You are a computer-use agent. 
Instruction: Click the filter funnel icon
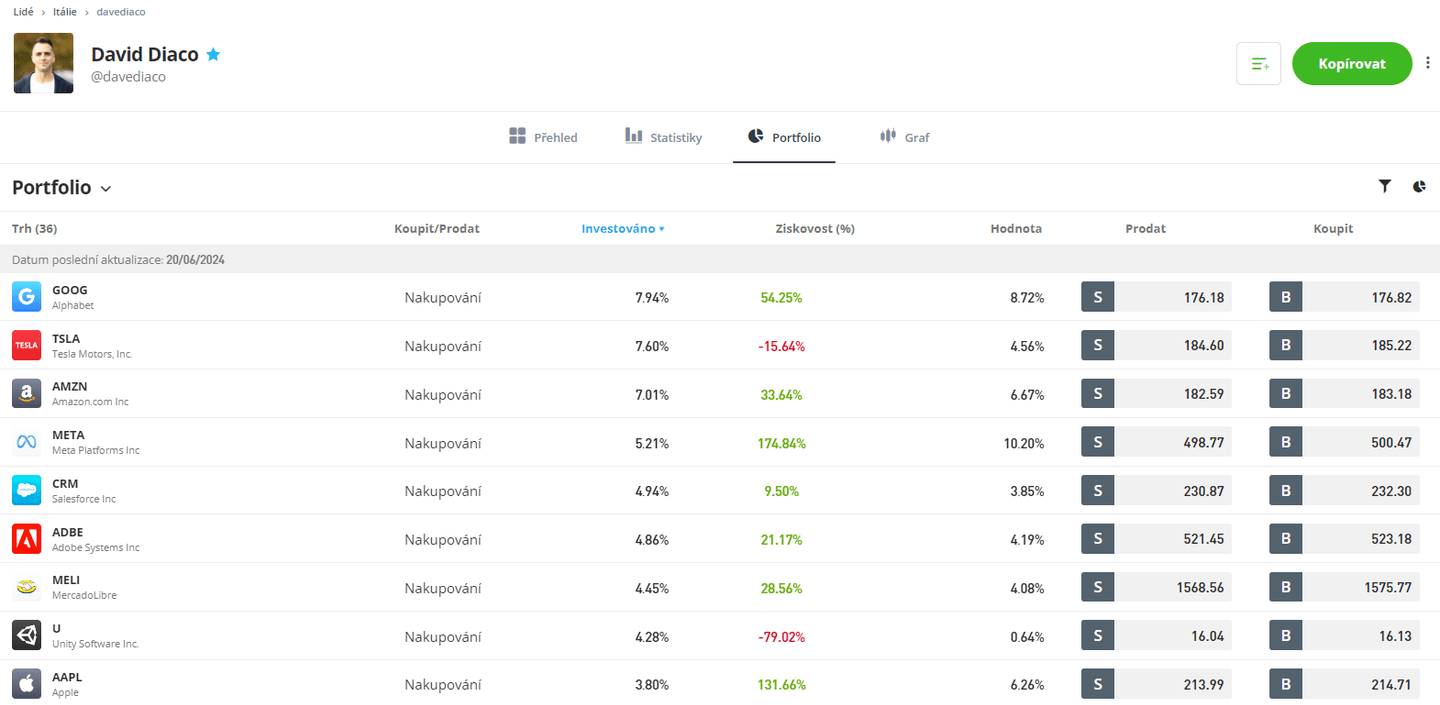[1384, 186]
